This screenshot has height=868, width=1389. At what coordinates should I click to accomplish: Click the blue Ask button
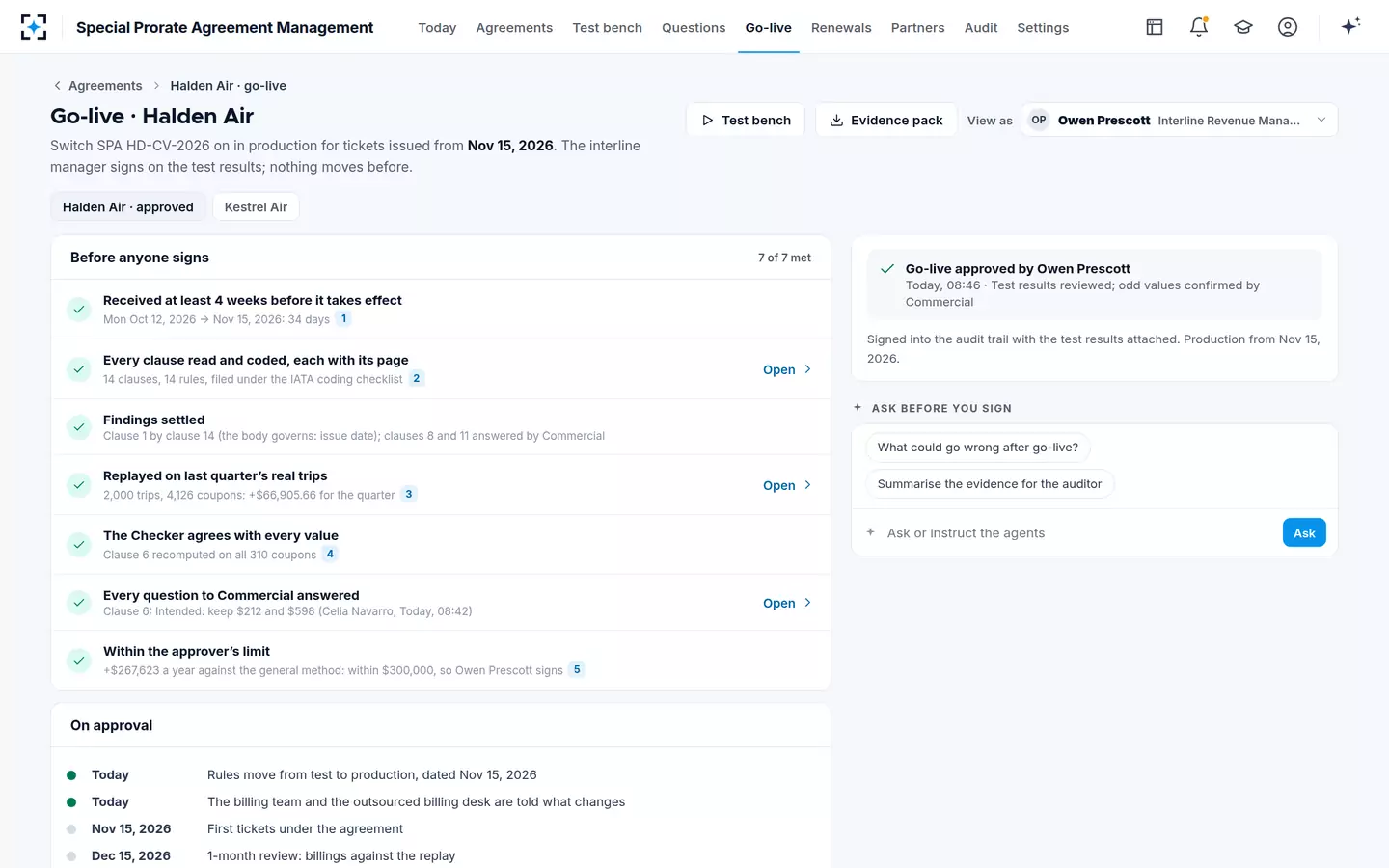point(1304,532)
